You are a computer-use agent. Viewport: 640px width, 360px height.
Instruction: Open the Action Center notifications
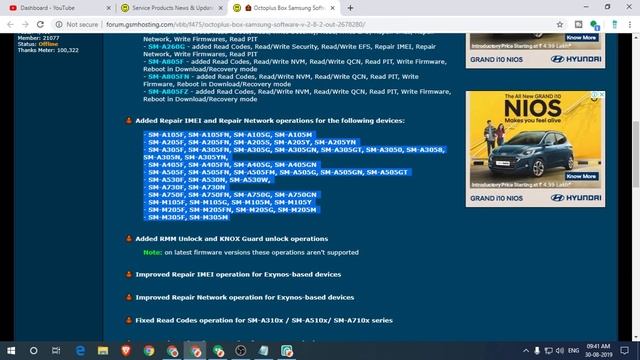click(x=624, y=351)
